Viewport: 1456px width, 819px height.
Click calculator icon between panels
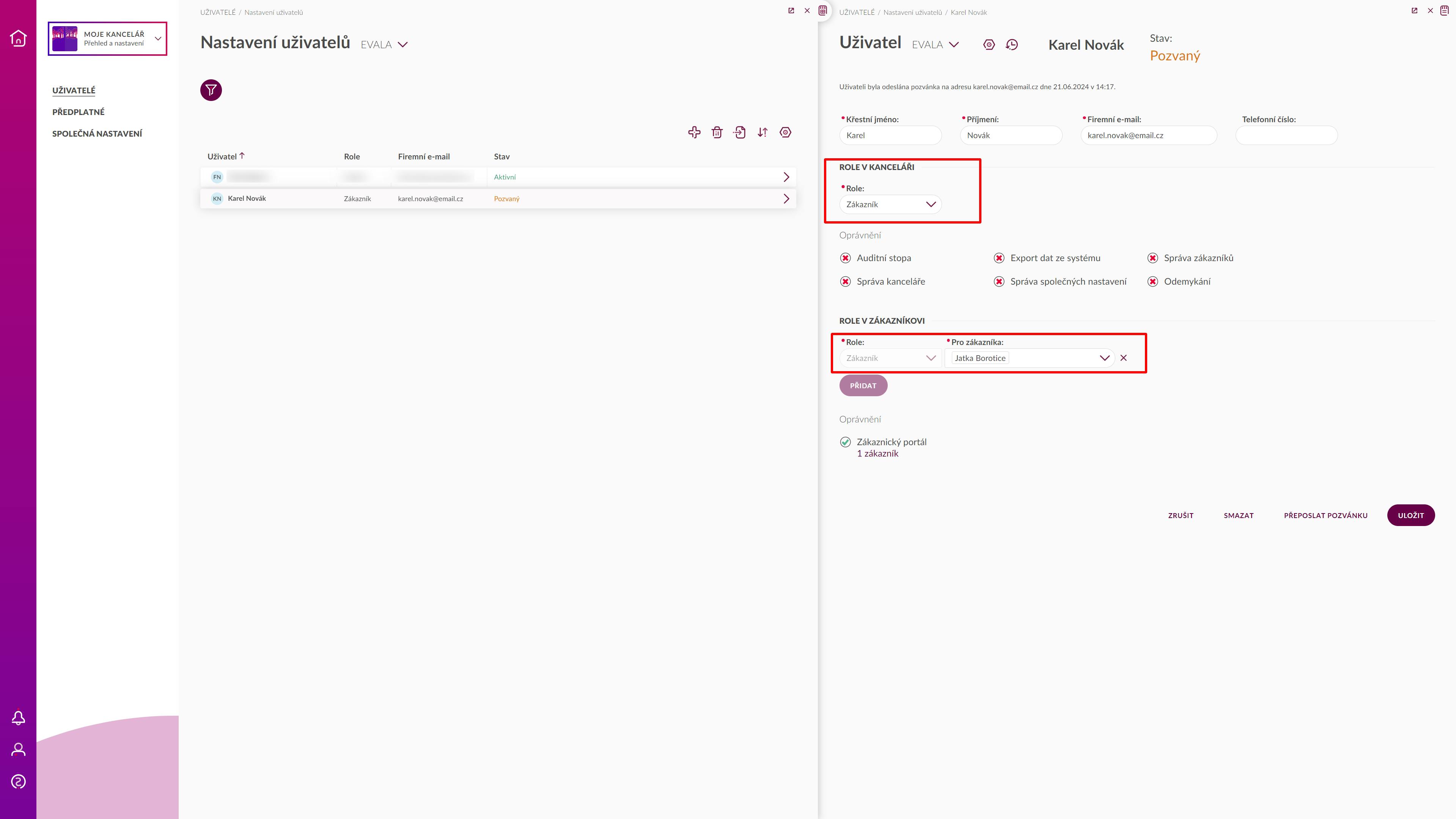tap(823, 10)
